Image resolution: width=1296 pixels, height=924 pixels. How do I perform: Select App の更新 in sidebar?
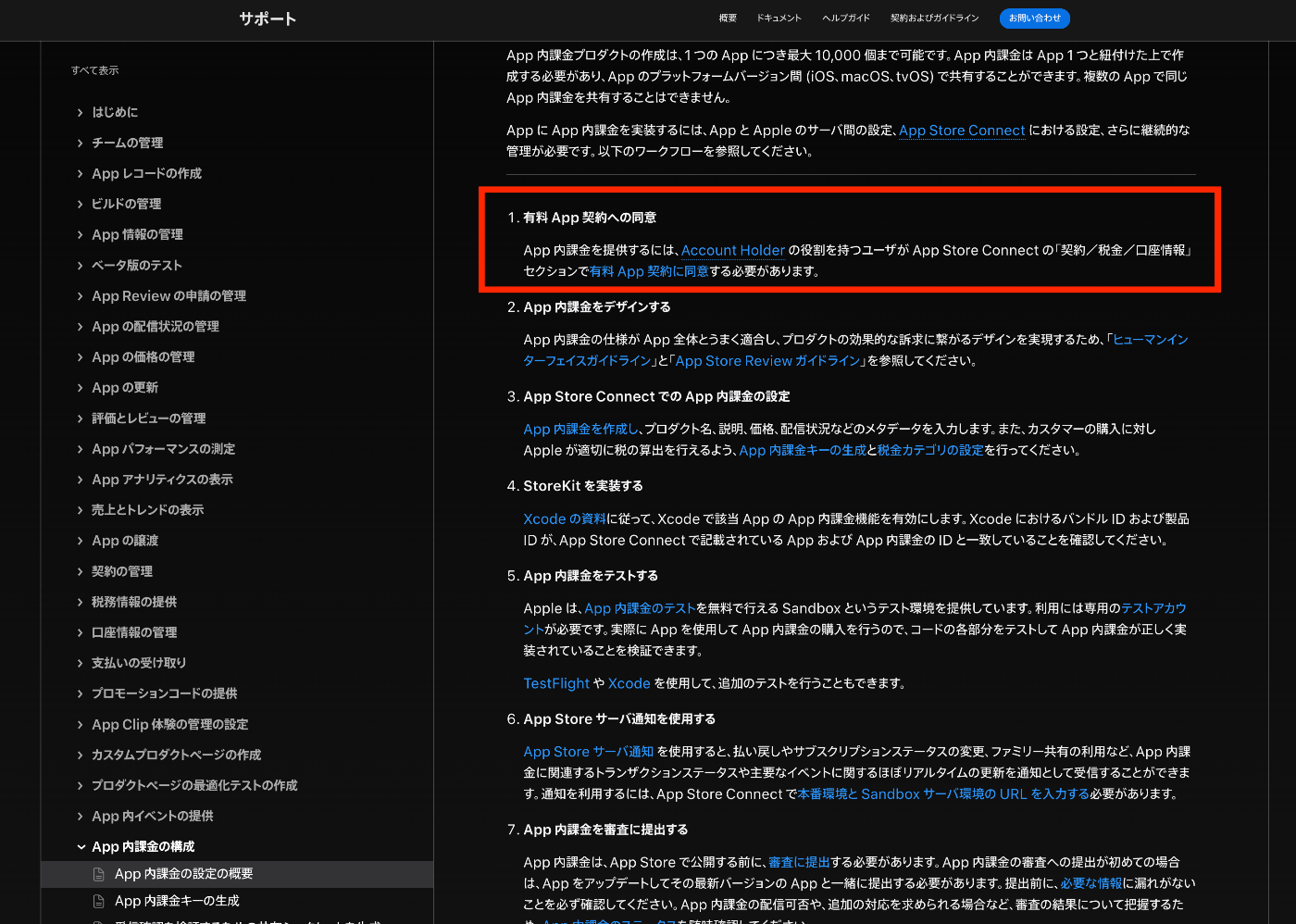(125, 388)
